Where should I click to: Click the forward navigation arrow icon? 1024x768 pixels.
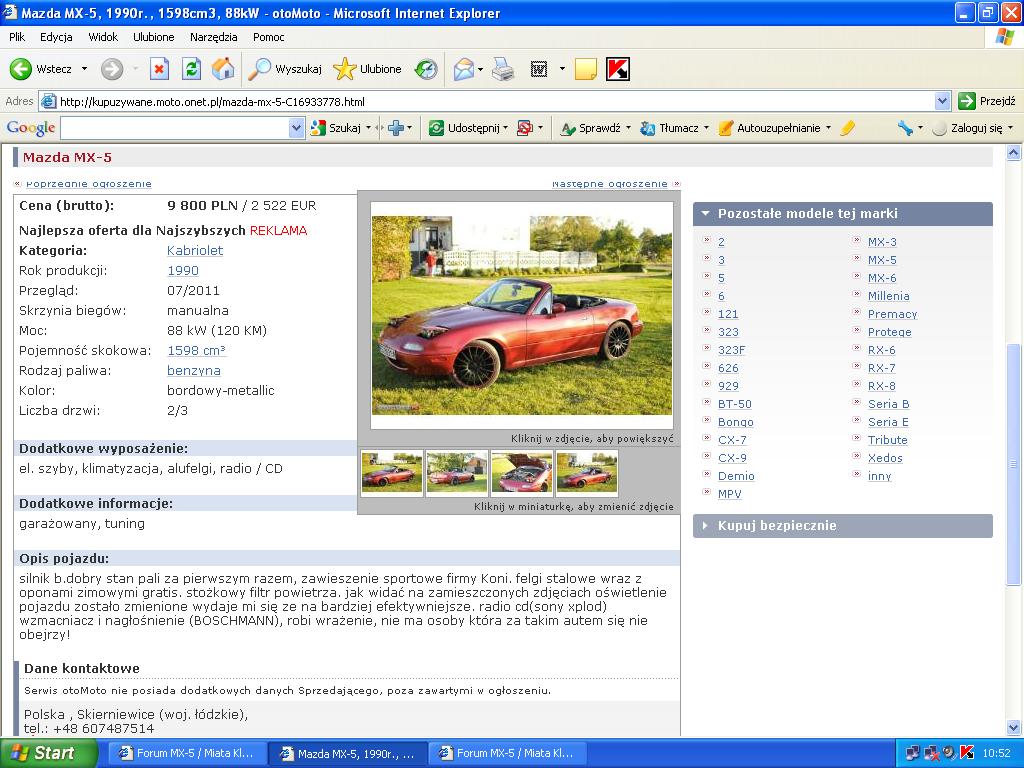tap(112, 69)
